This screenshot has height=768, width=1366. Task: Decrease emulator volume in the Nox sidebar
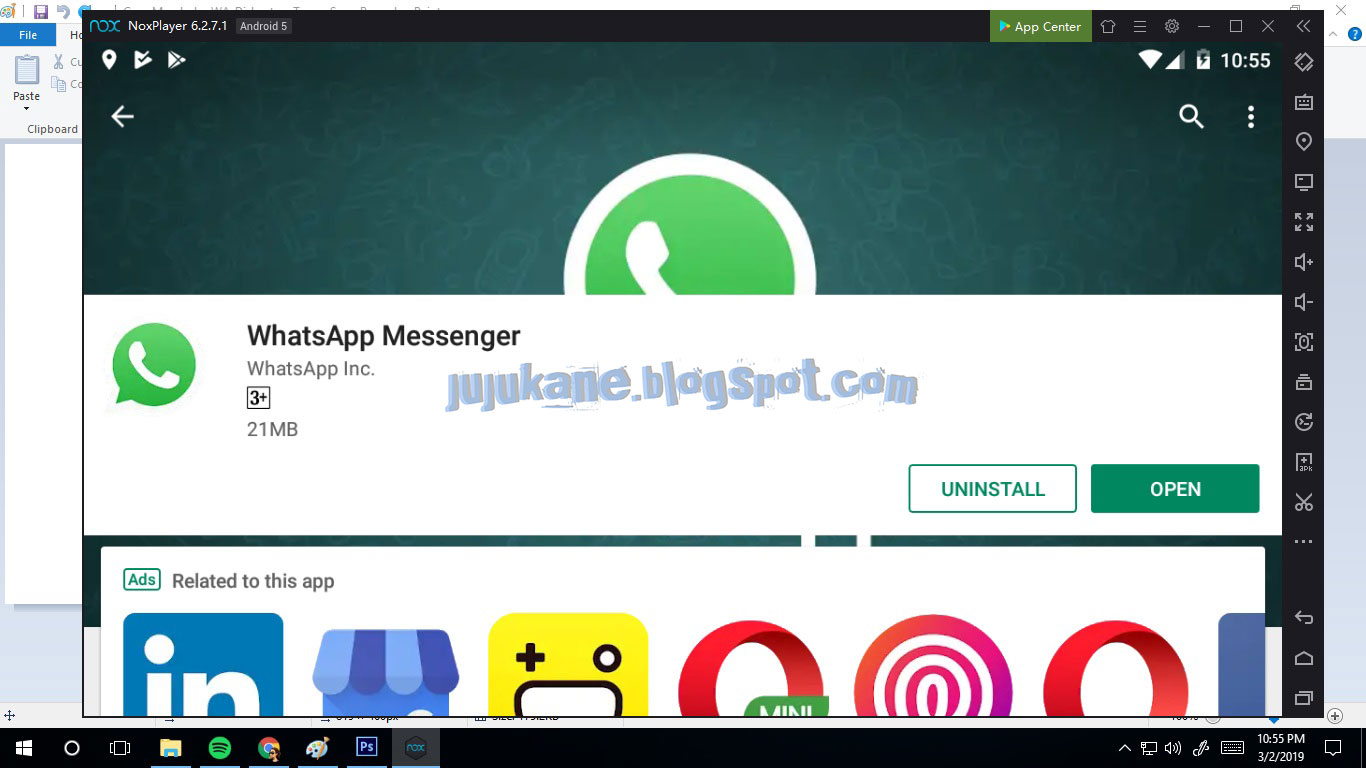[x=1304, y=302]
